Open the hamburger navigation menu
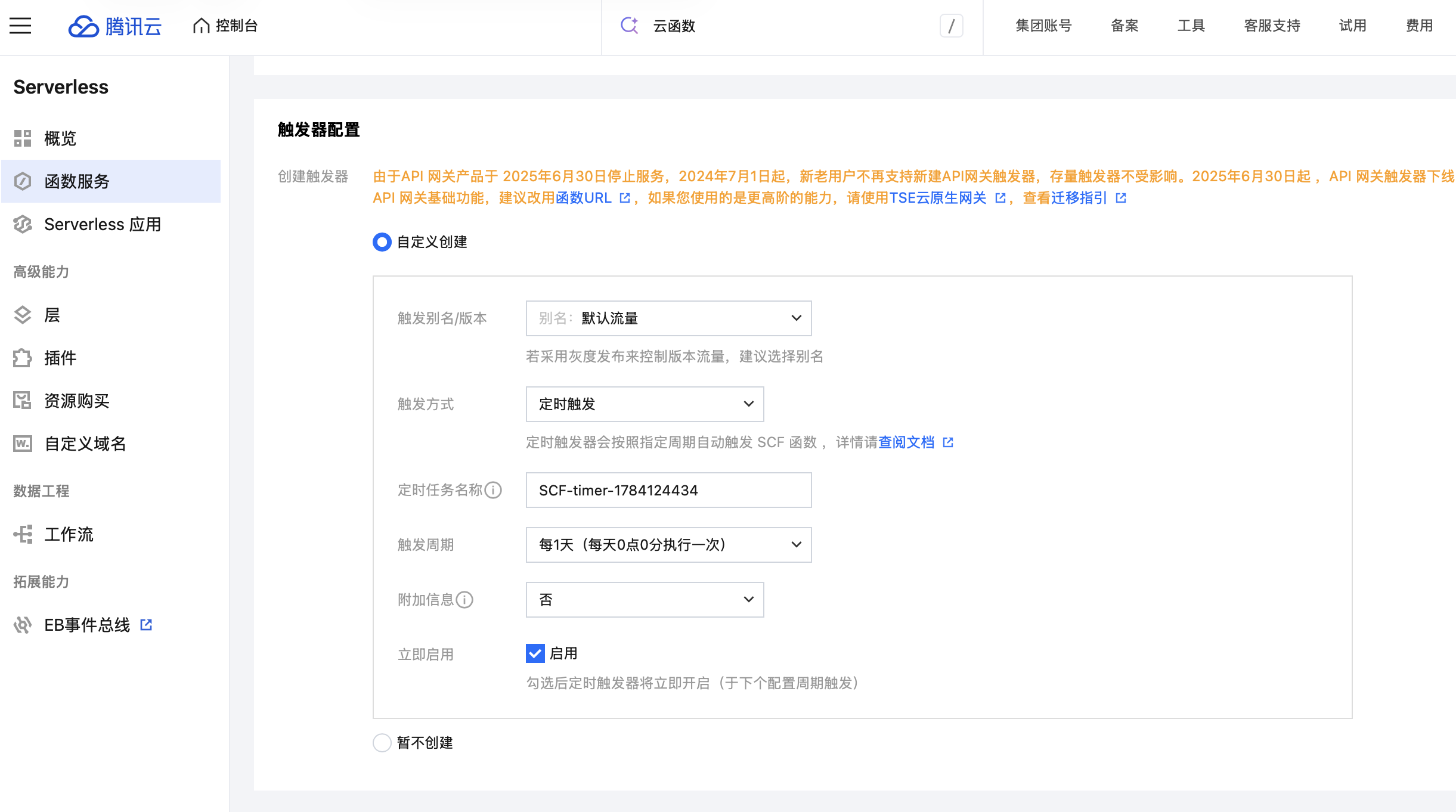This screenshot has width=1456, height=812. pos(20,26)
